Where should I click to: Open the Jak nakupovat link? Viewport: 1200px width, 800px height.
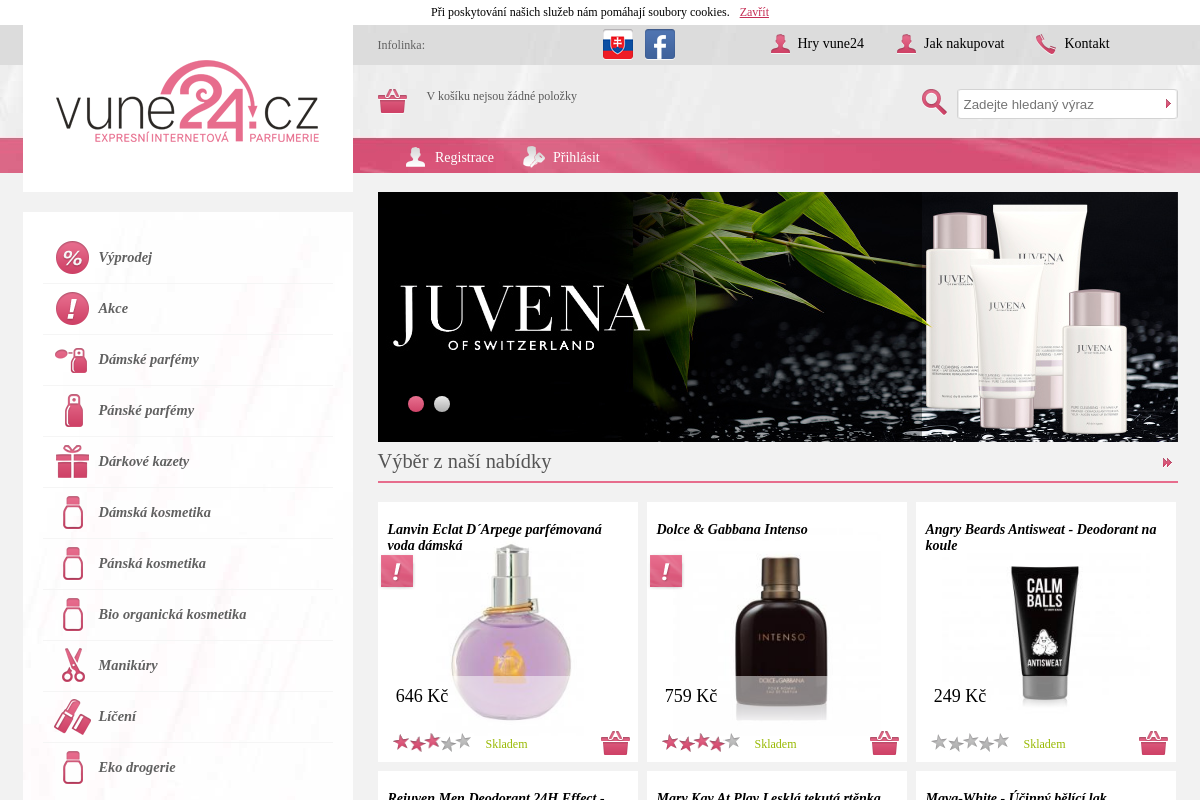pos(964,44)
